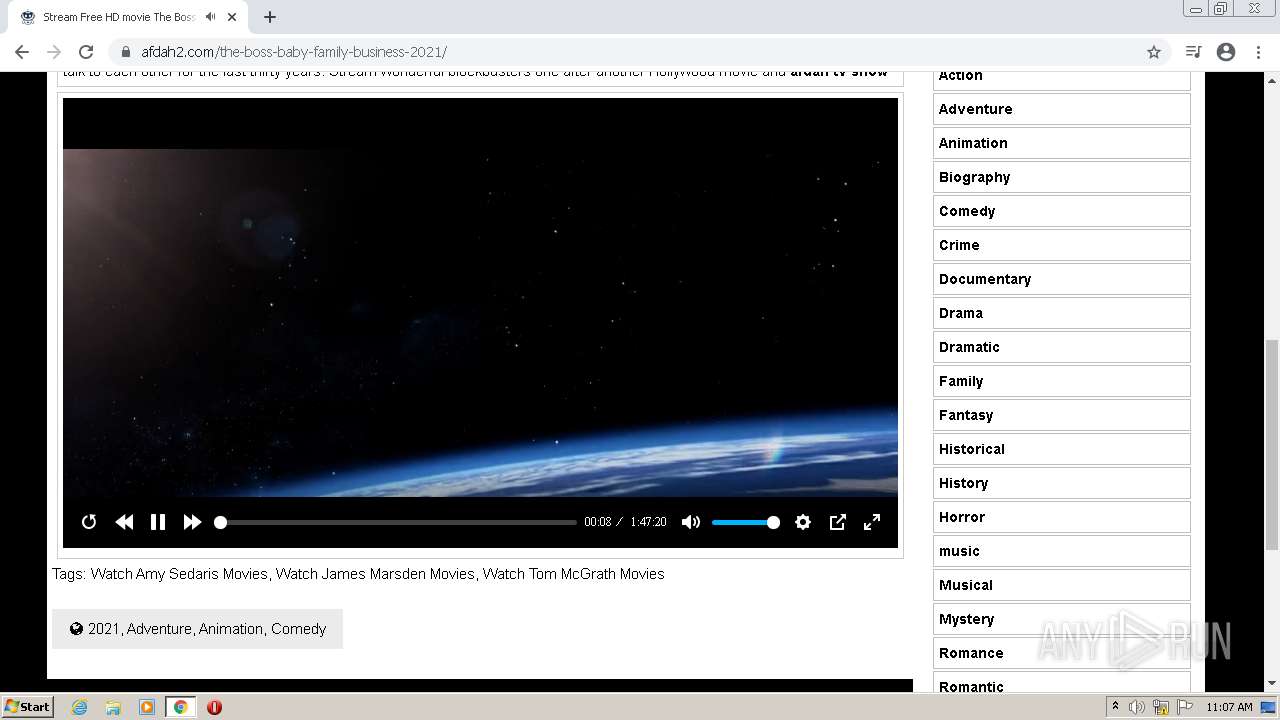1280x720 pixels.
Task: Mute the video player speaker icon
Action: pos(691,522)
